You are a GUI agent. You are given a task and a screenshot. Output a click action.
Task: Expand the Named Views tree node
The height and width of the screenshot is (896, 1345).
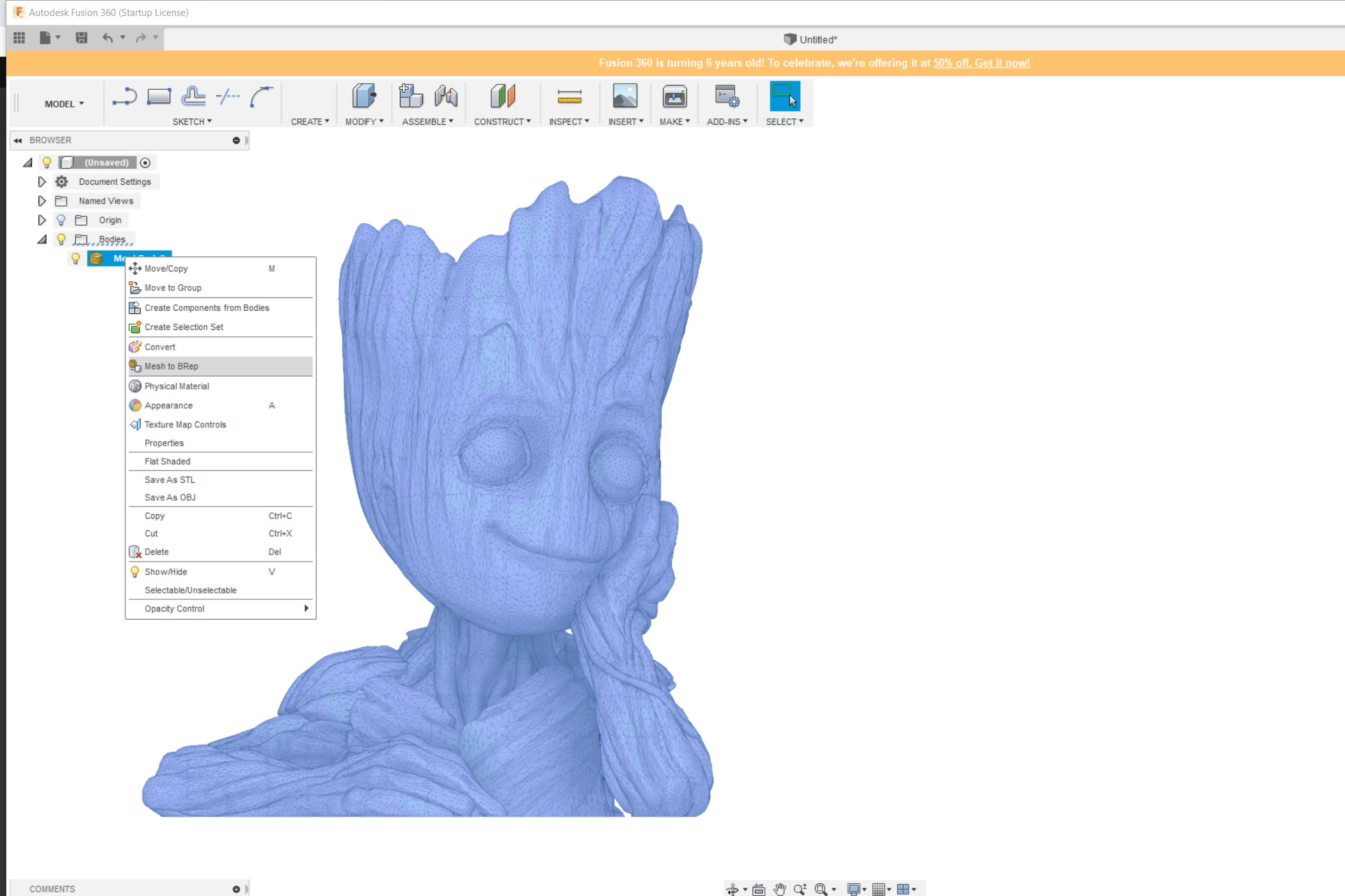tap(42, 201)
